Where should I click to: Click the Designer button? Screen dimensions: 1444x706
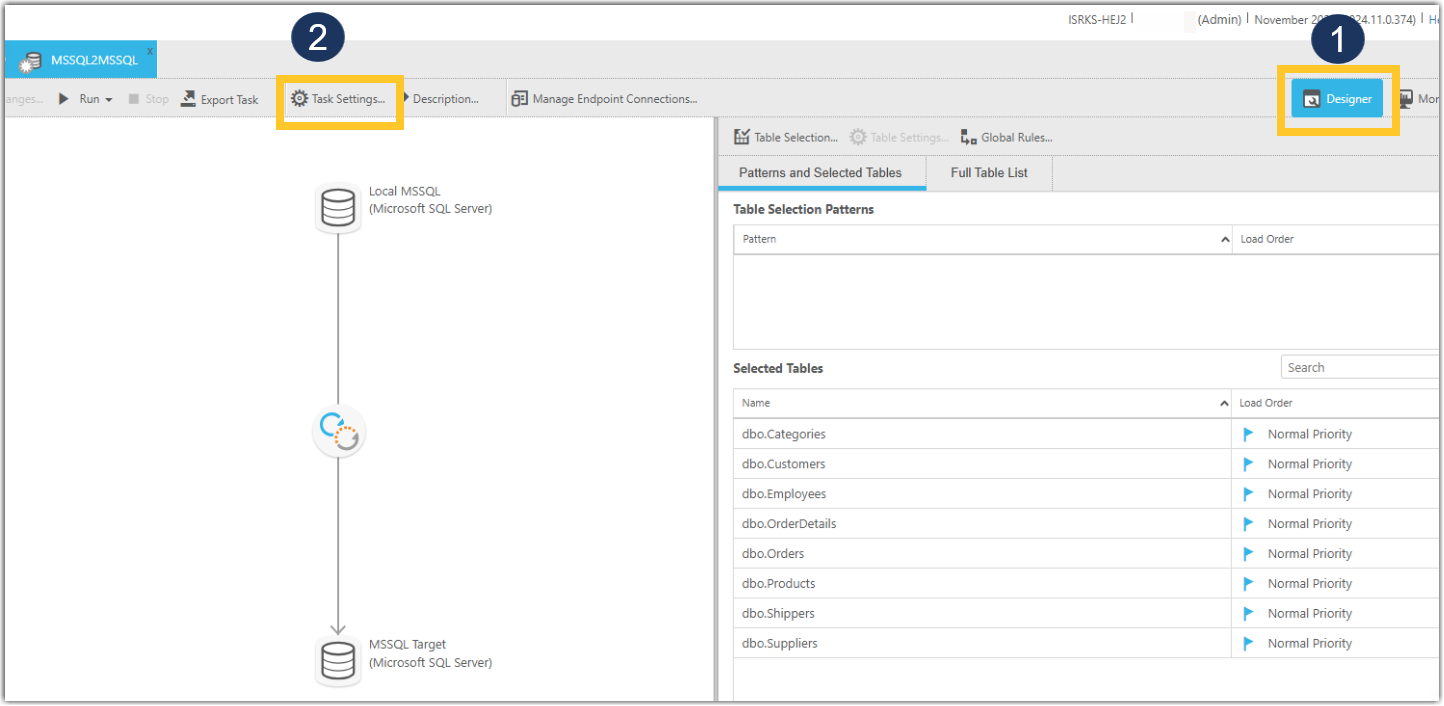point(1337,98)
